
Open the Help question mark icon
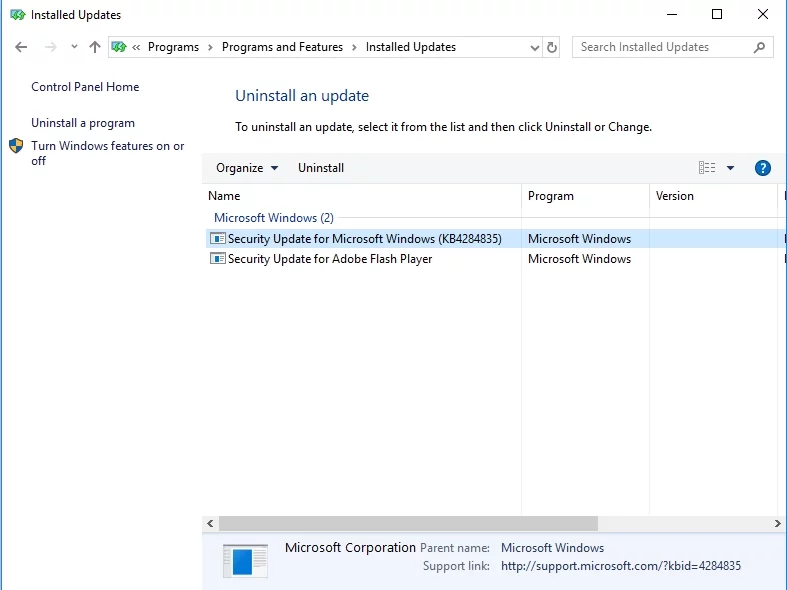pos(762,168)
